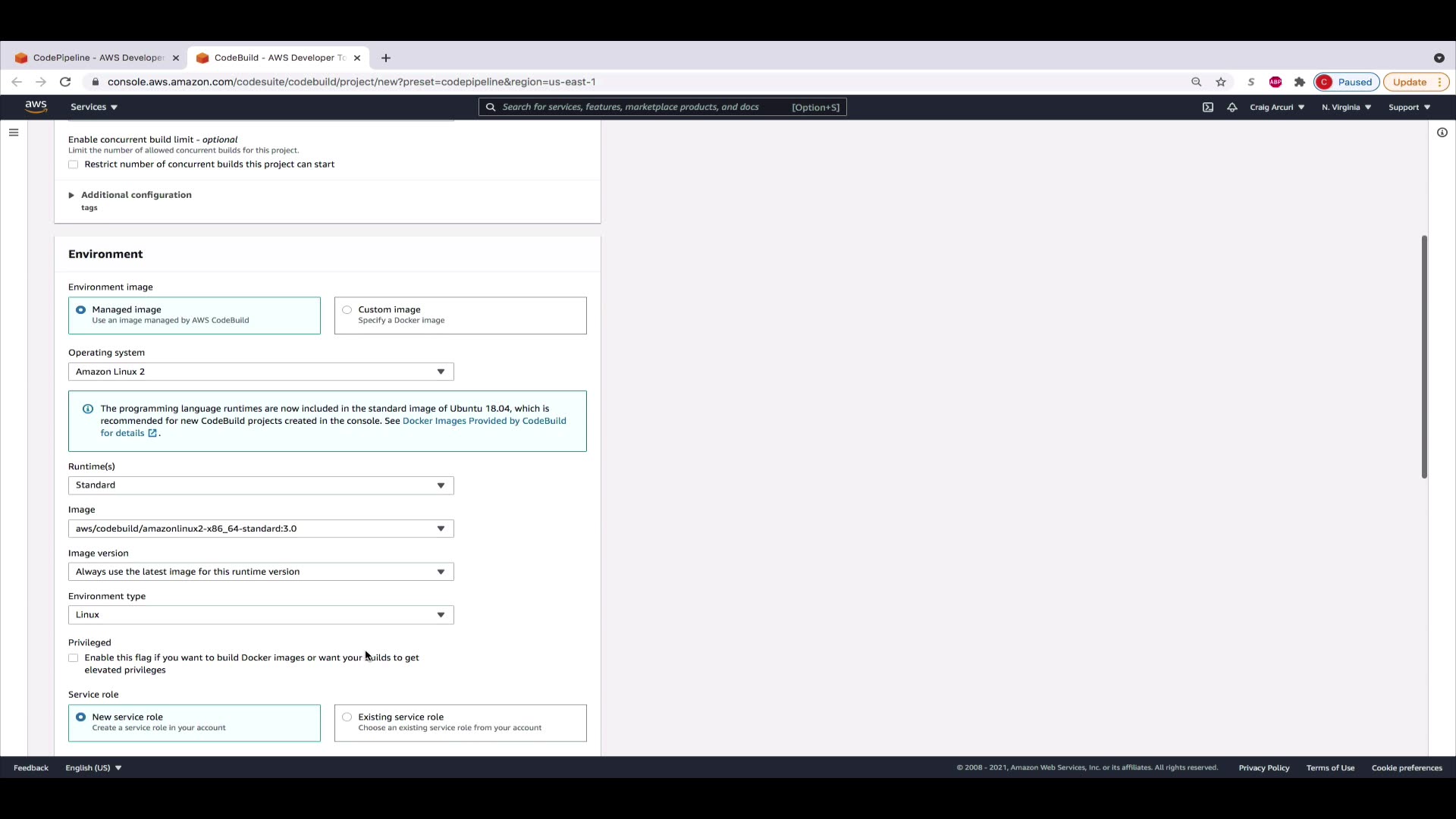Open the left hamburger navigation menu
The width and height of the screenshot is (1456, 819).
click(x=14, y=133)
